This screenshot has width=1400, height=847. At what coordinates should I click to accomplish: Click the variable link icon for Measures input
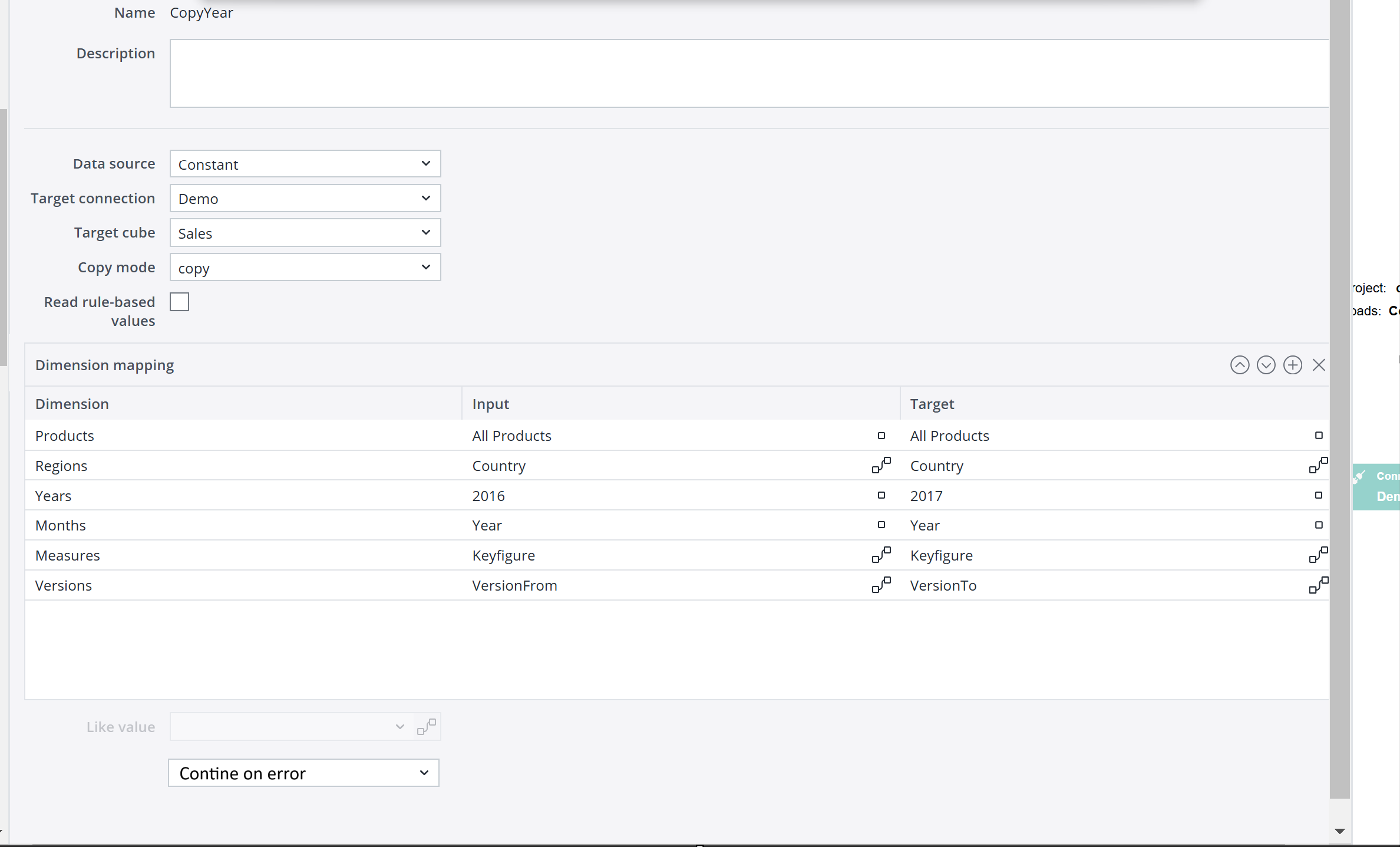881,555
